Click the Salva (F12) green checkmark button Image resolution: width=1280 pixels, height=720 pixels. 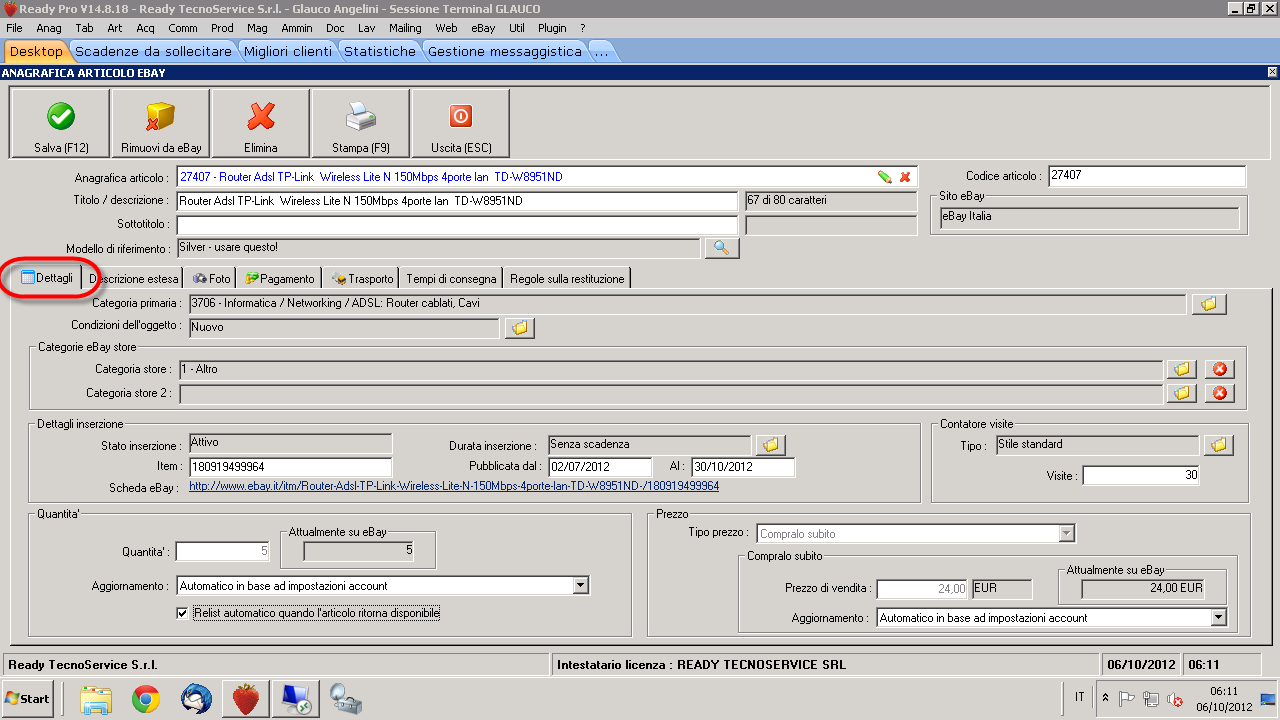click(x=60, y=124)
